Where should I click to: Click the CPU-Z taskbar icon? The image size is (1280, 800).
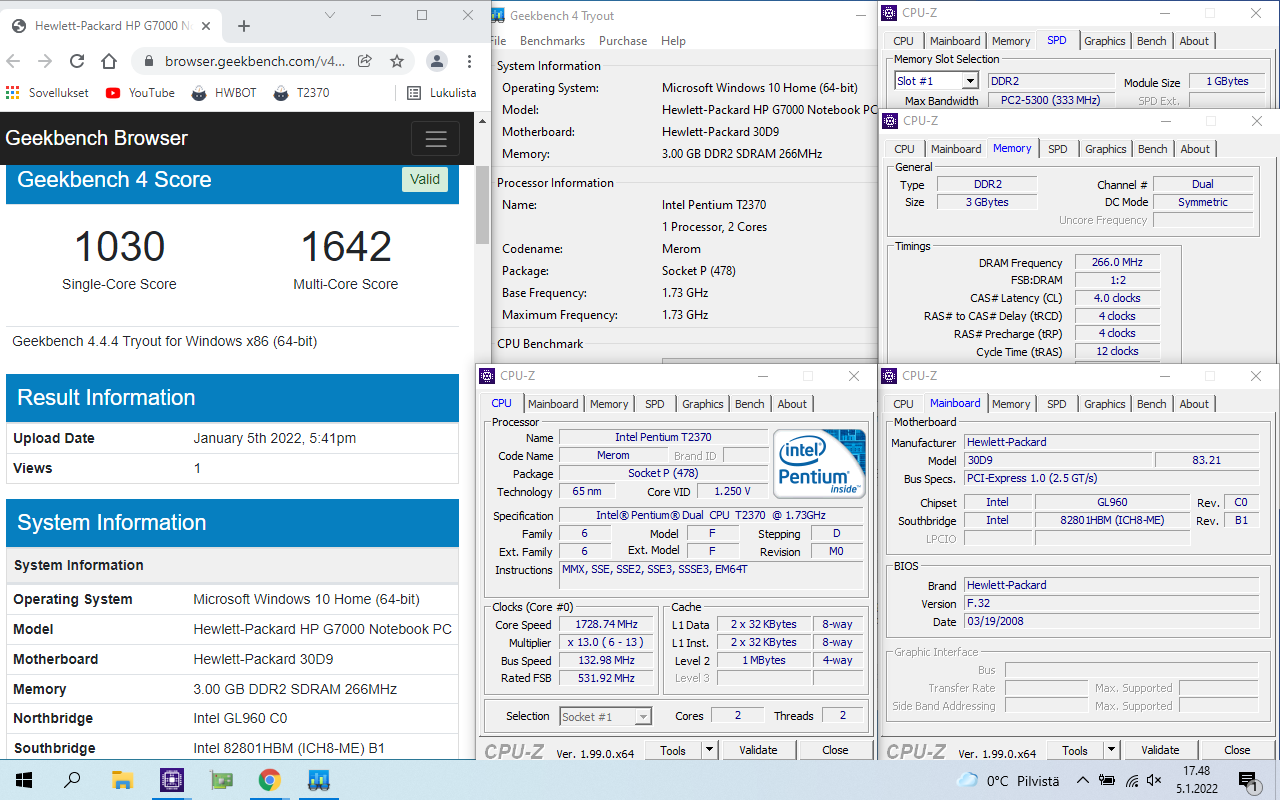point(172,780)
